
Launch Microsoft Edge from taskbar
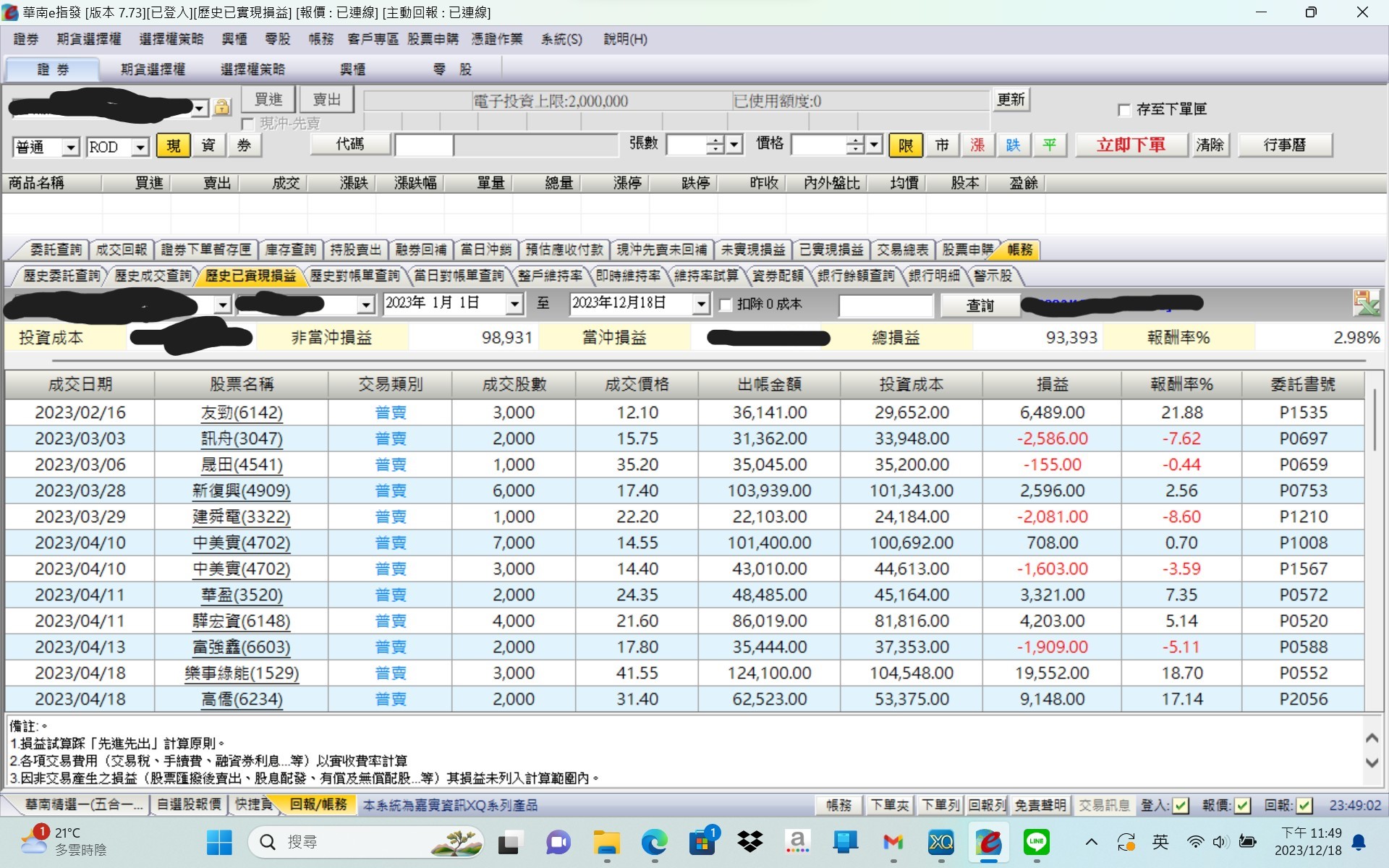point(654,842)
